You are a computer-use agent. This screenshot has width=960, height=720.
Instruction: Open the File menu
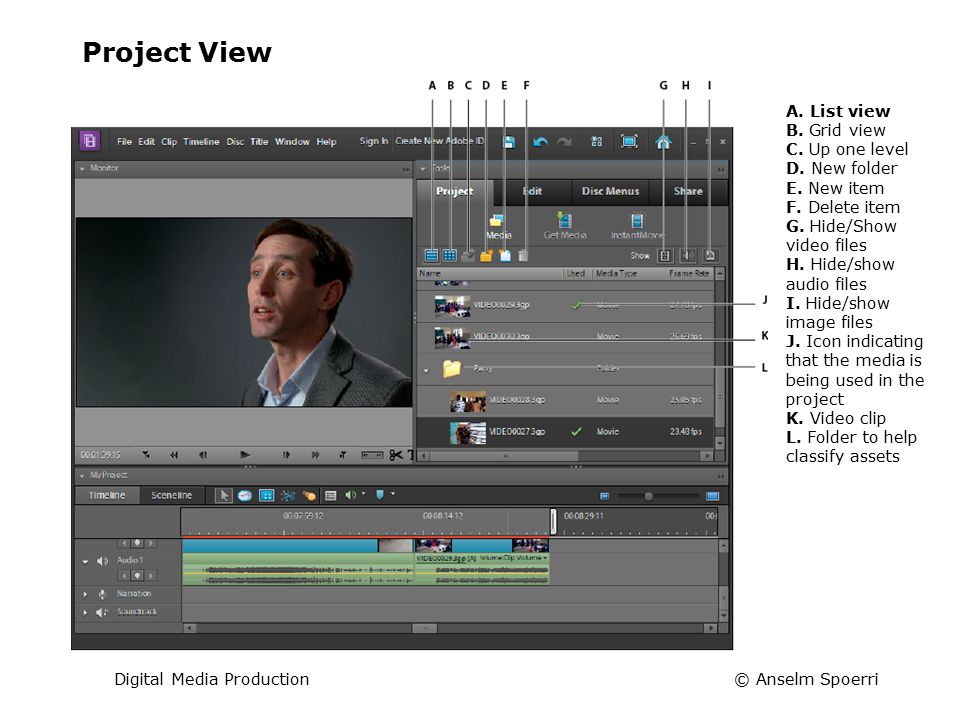124,142
